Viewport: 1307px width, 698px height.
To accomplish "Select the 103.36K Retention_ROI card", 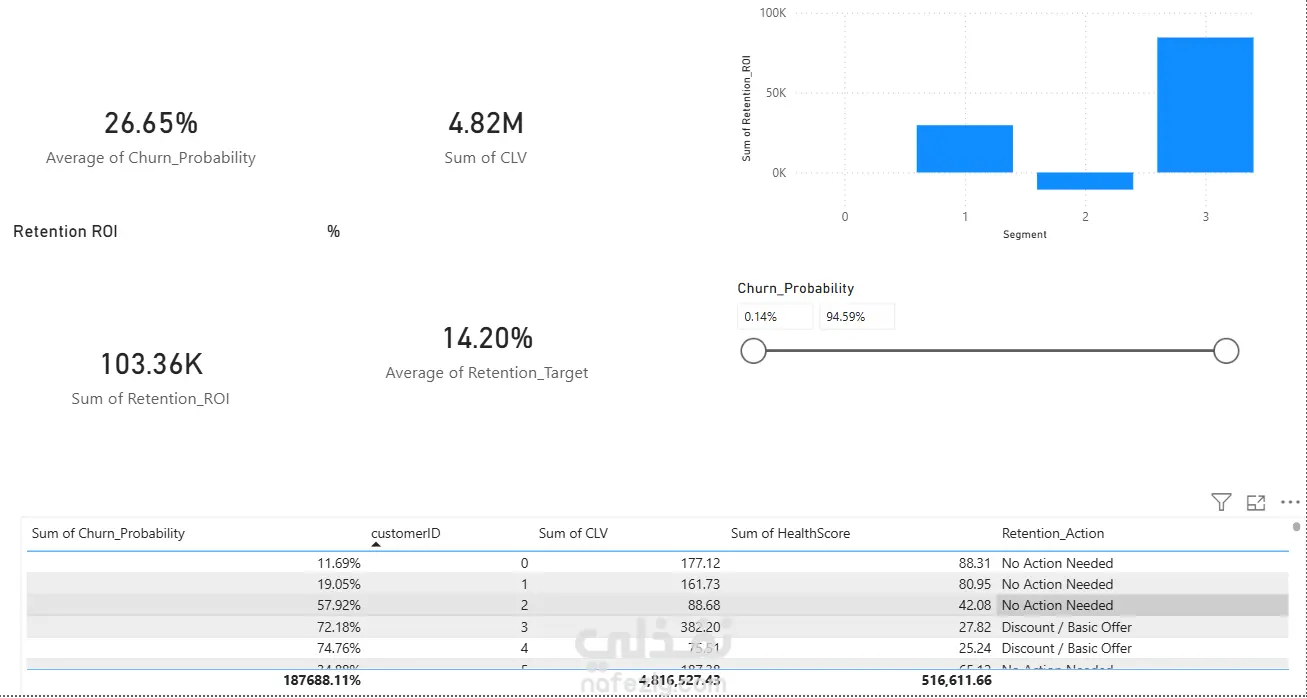I will click(x=151, y=378).
